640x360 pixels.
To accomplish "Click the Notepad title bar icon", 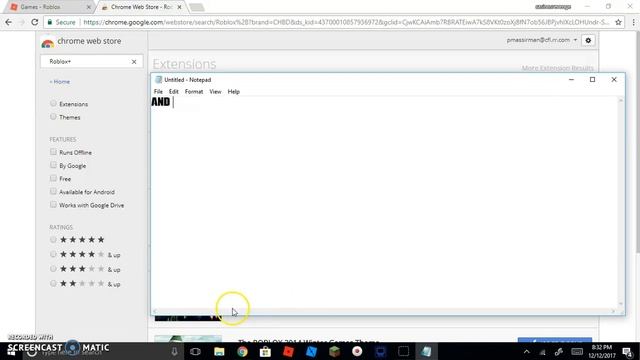I will [158, 80].
